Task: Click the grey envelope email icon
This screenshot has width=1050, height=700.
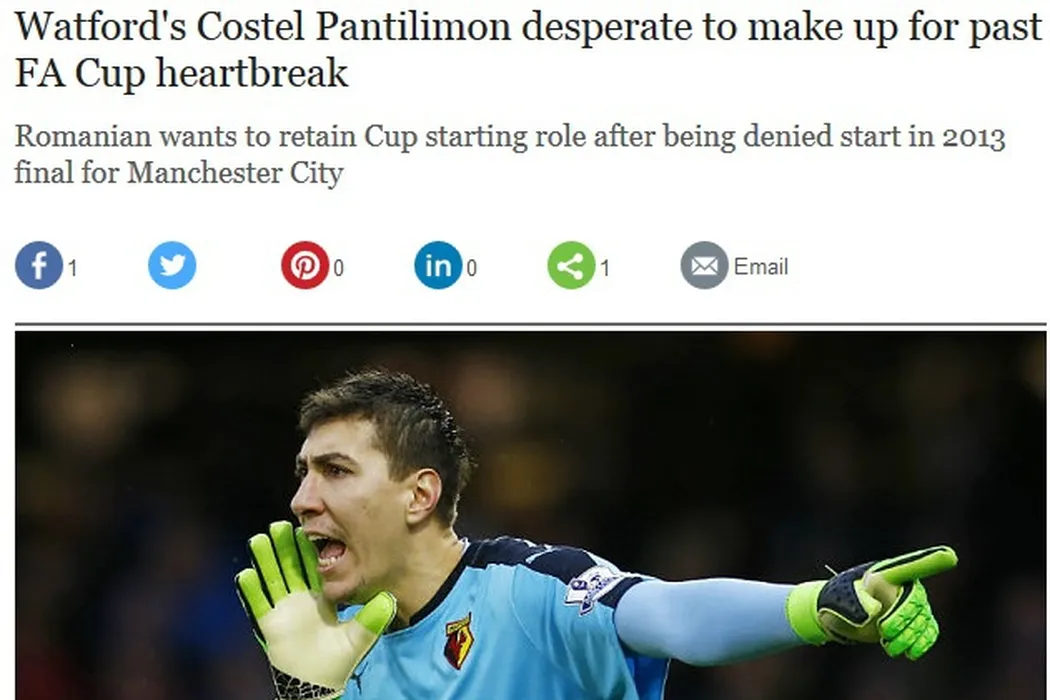Action: point(704,265)
